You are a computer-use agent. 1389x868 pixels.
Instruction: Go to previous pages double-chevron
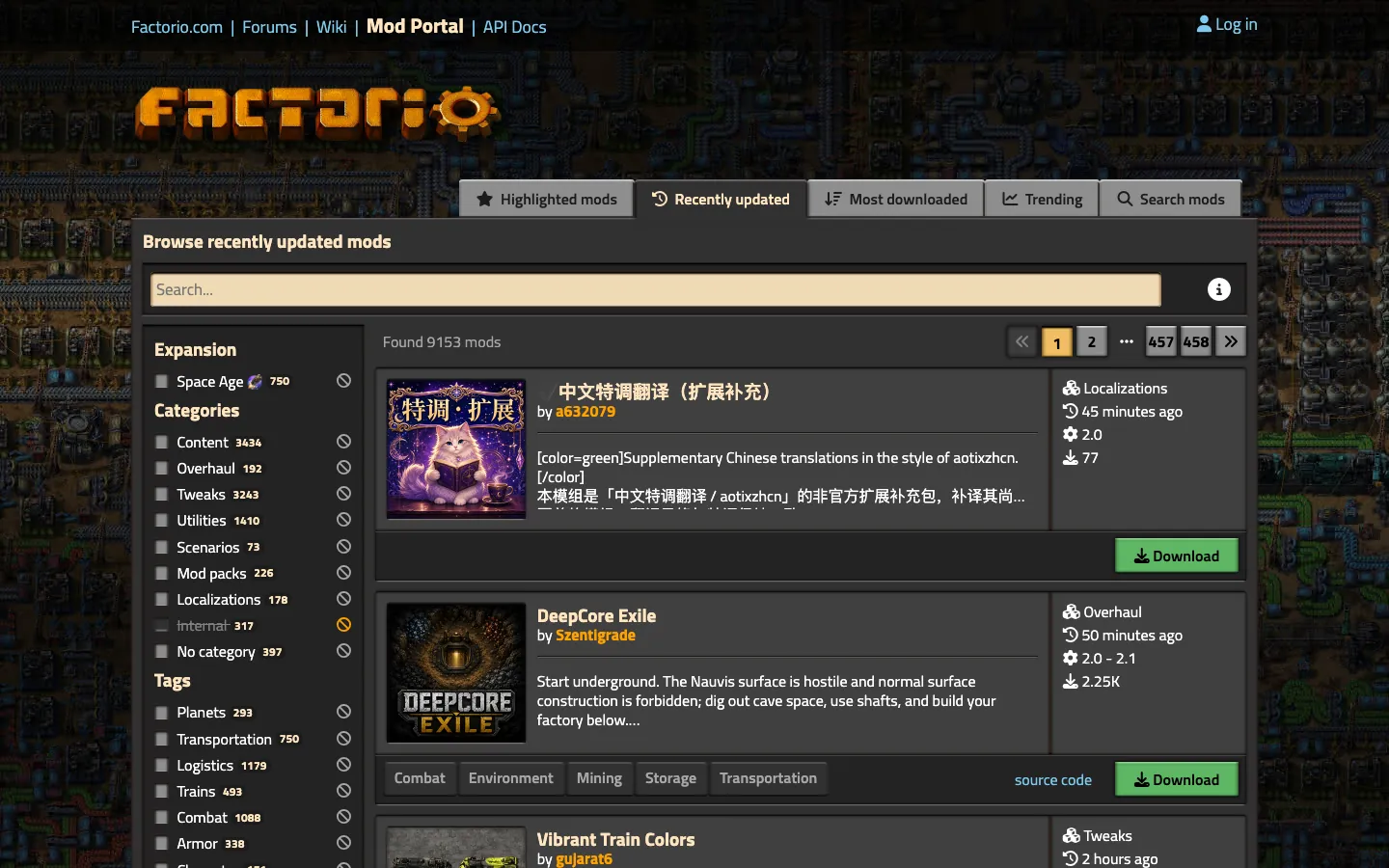1022,341
